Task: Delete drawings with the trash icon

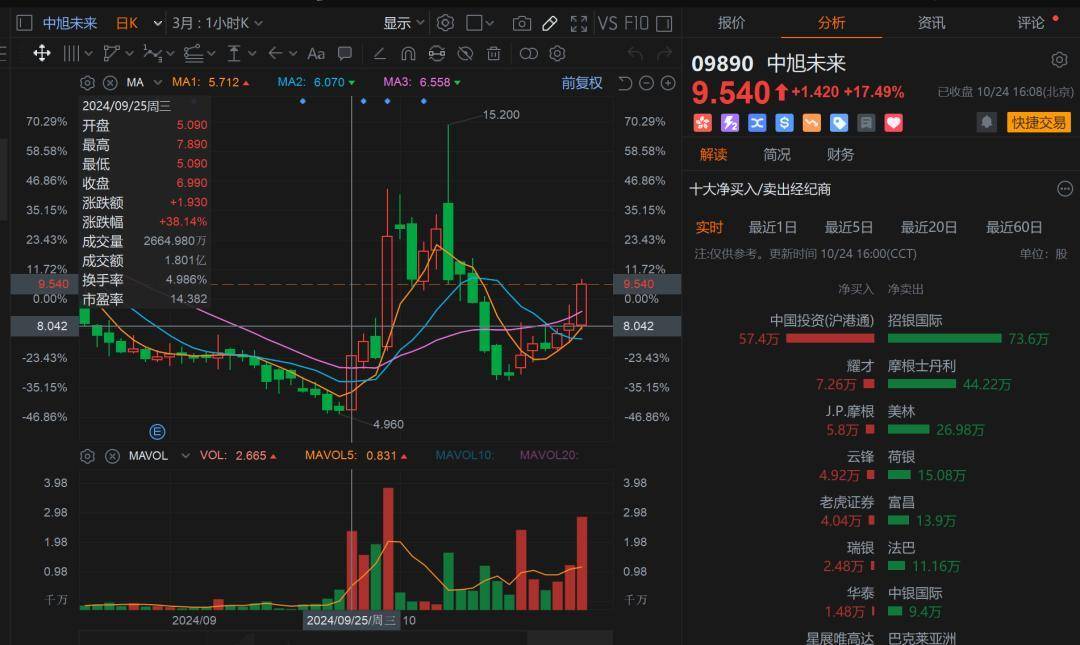Action: click(493, 53)
